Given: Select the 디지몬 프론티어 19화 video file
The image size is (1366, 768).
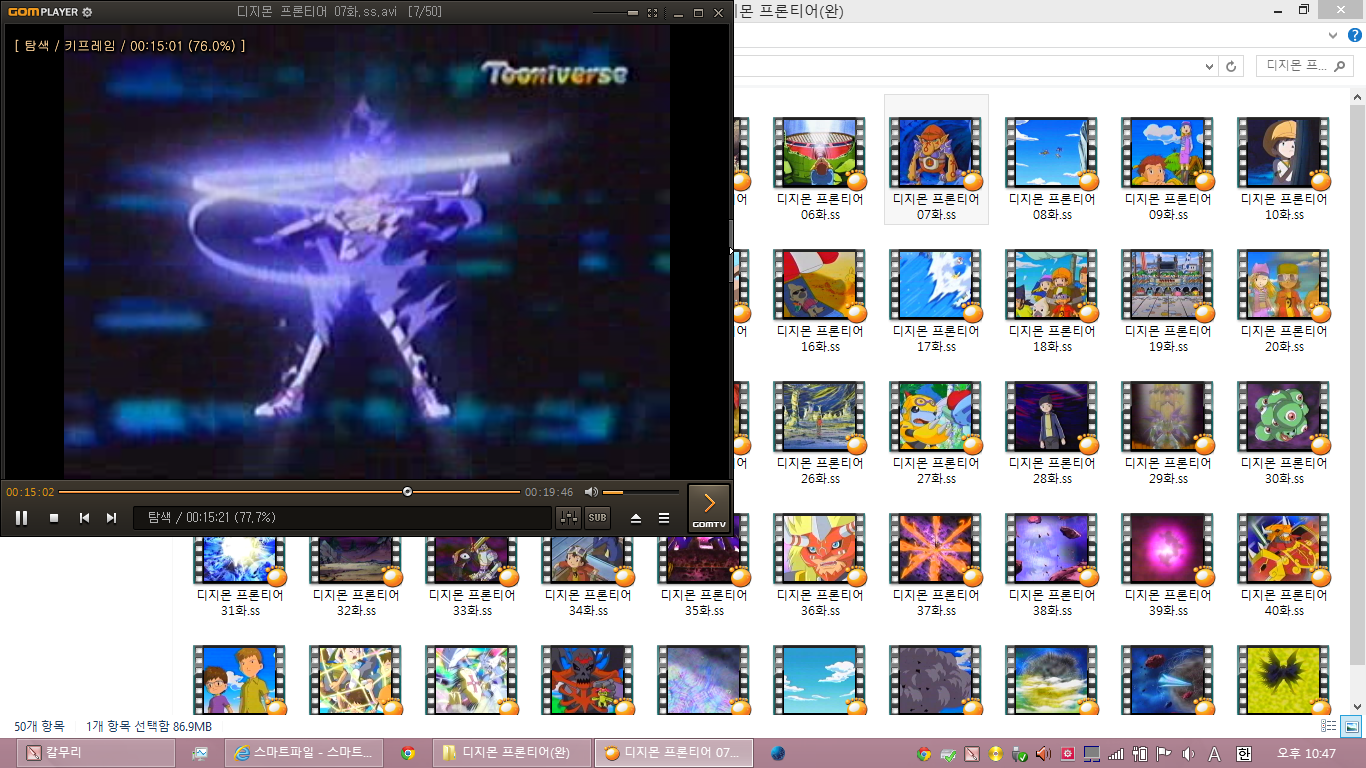Looking at the screenshot, I should coord(1168,302).
